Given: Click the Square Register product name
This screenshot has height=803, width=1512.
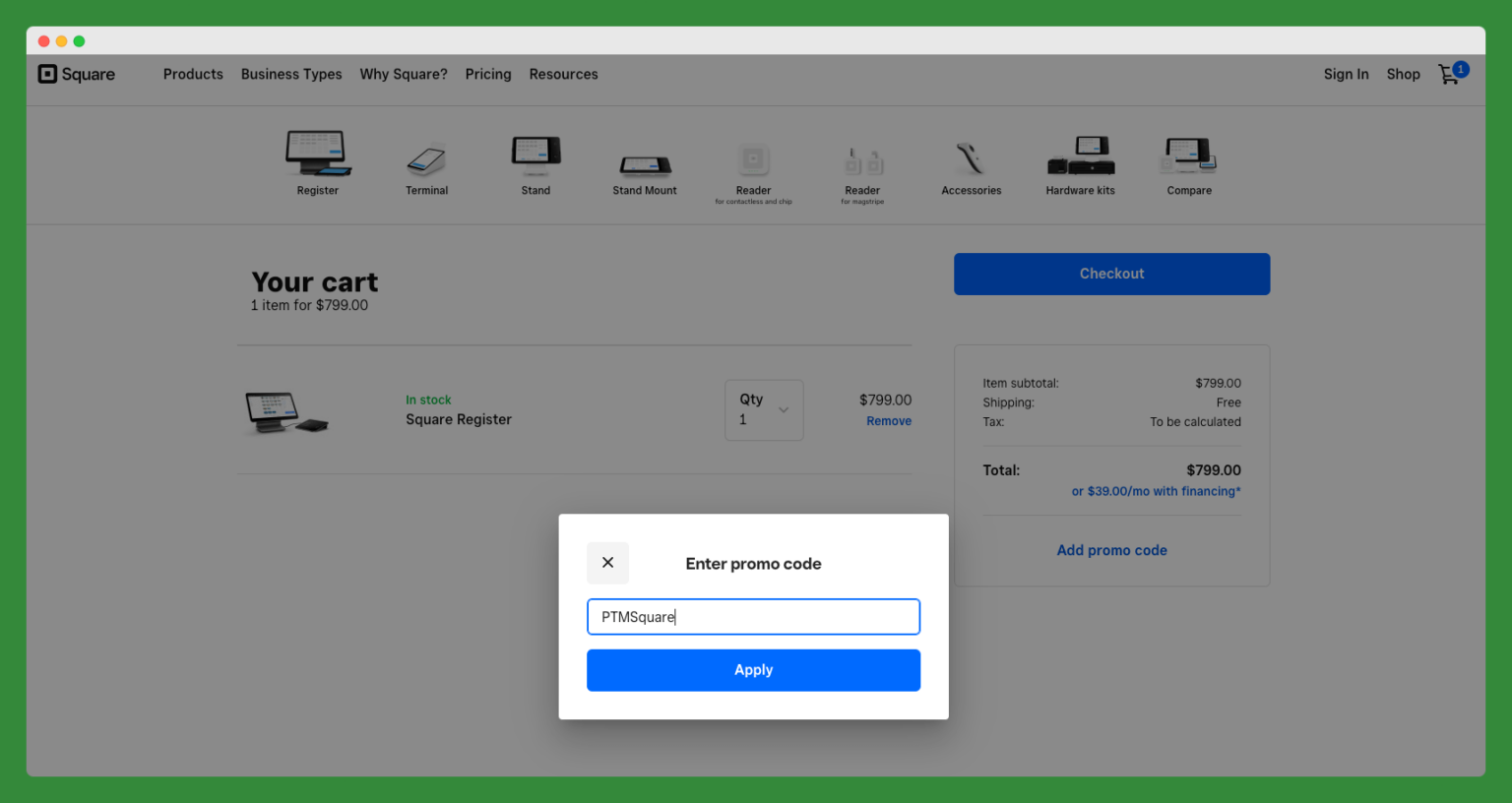Looking at the screenshot, I should click(x=459, y=419).
